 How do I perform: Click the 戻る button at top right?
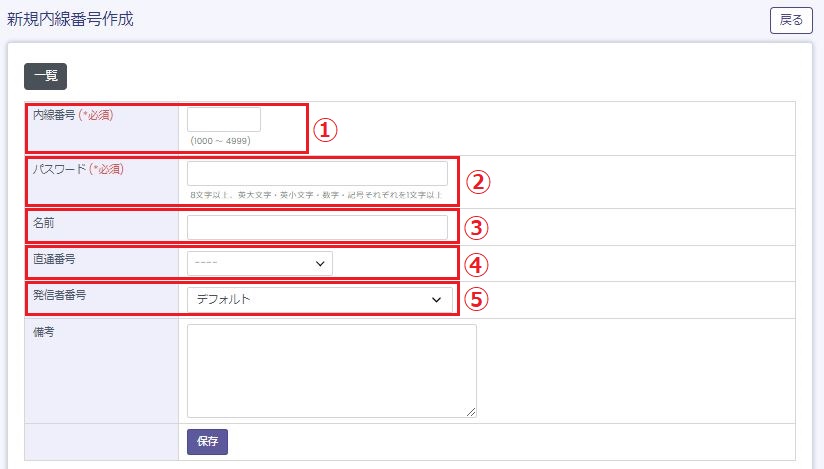pyautogui.click(x=790, y=20)
